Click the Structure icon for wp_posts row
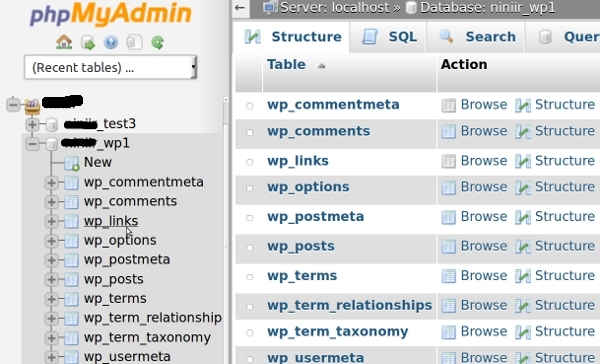This screenshot has height=364, width=600. [x=523, y=247]
